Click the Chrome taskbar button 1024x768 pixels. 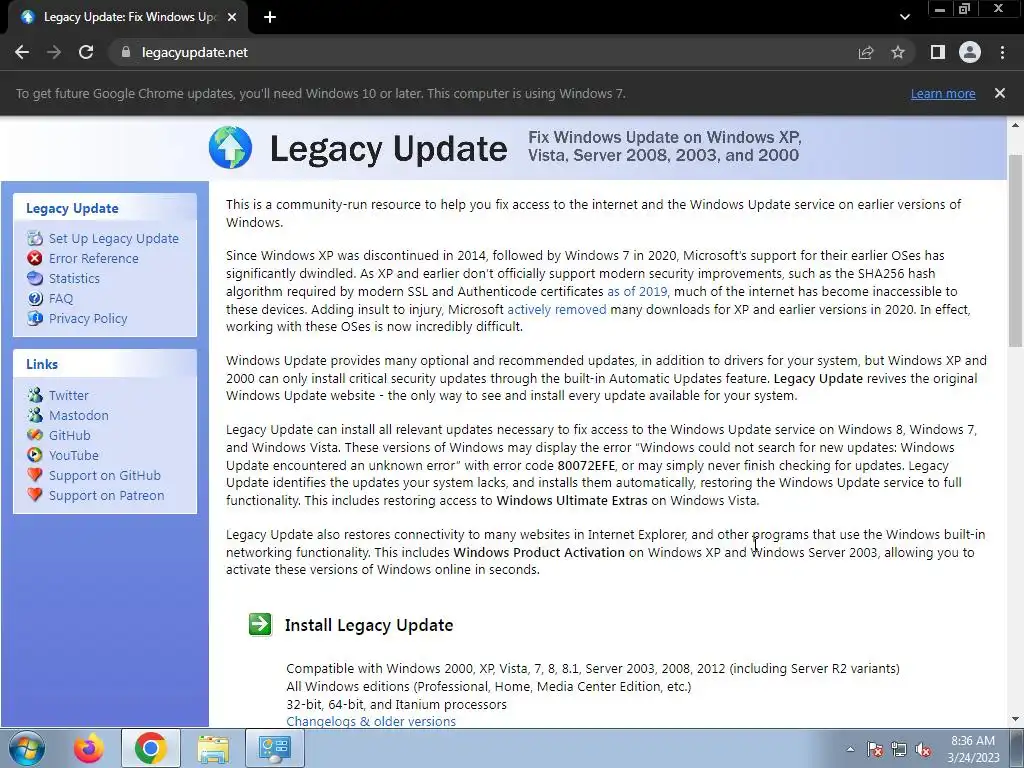[x=150, y=748]
